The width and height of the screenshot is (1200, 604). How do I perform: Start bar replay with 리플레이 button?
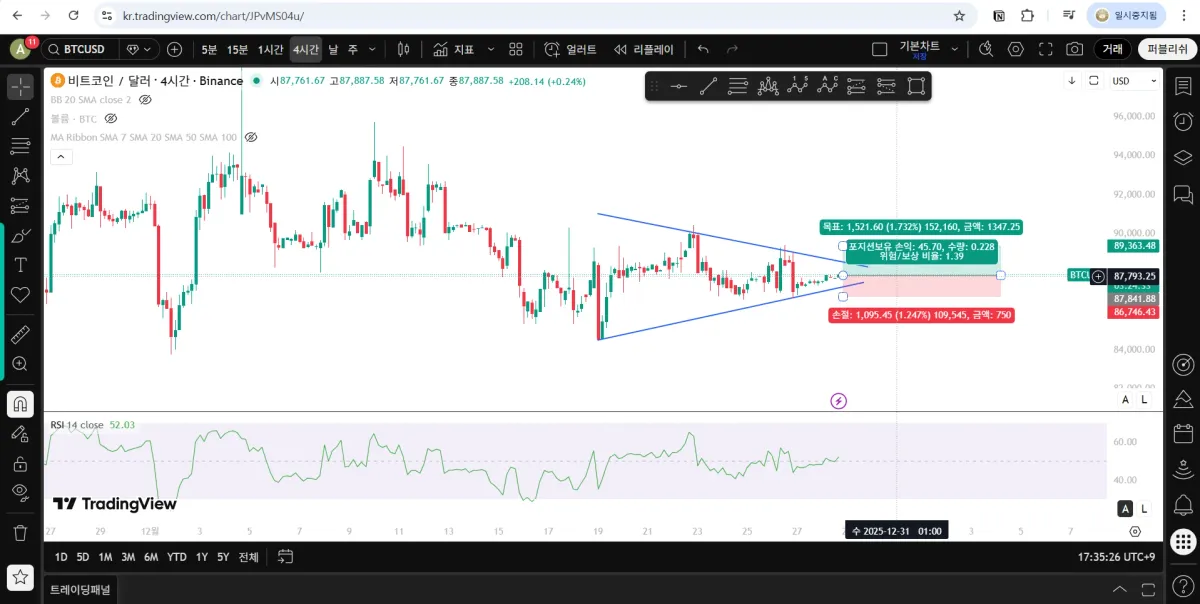pyautogui.click(x=644, y=49)
